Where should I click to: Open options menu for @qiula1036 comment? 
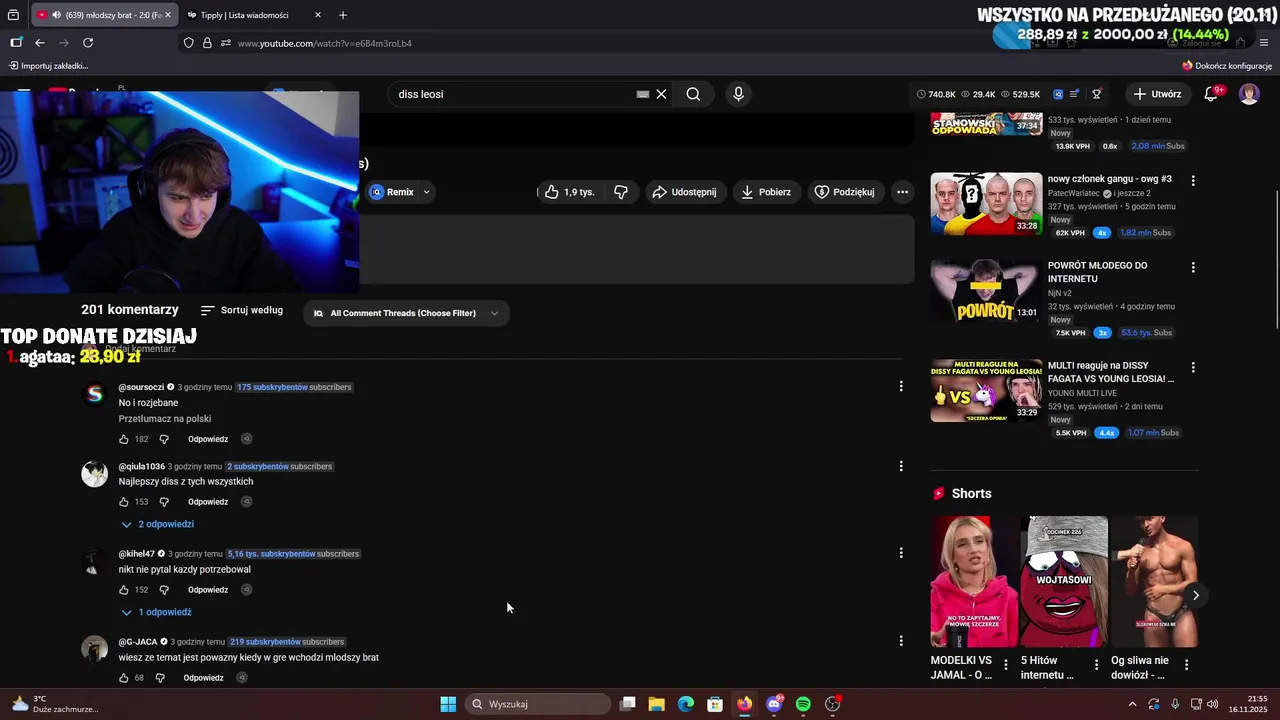click(x=901, y=466)
